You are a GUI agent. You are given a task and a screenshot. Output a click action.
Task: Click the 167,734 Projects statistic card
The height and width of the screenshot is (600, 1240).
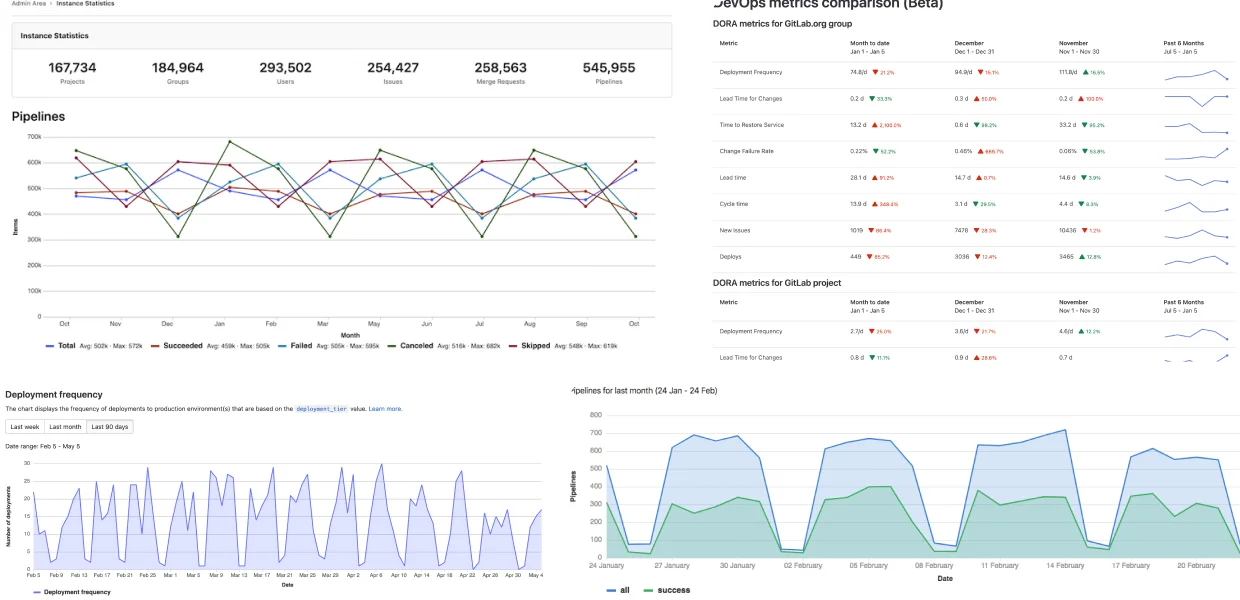pyautogui.click(x=73, y=72)
